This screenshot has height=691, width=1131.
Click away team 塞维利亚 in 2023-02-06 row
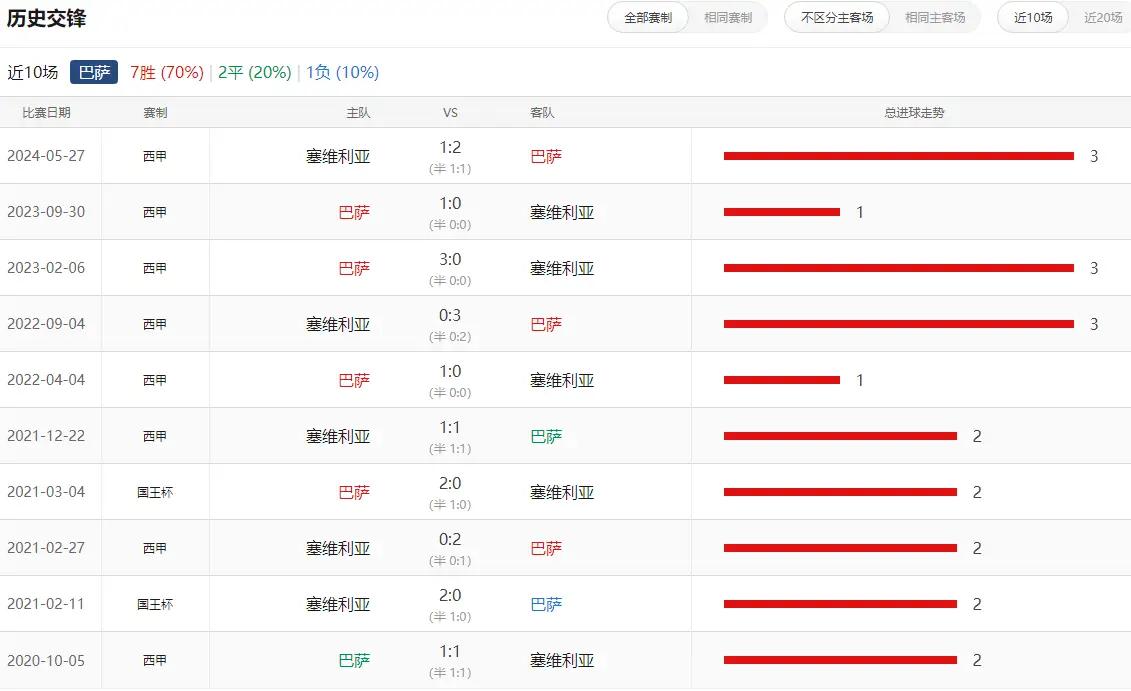(x=562, y=268)
